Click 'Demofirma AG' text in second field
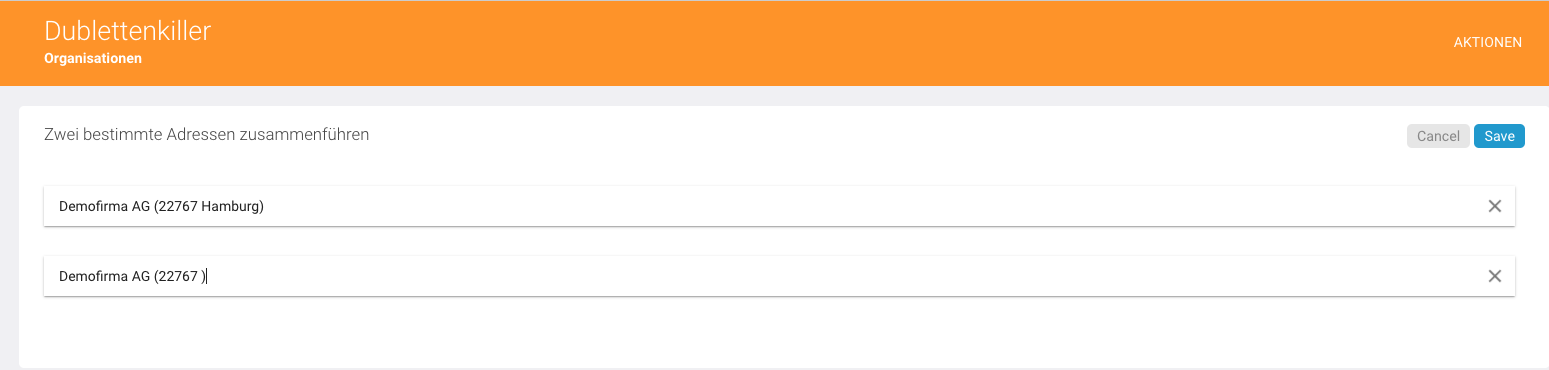Viewport: 1549px width, 370px height. pos(104,277)
